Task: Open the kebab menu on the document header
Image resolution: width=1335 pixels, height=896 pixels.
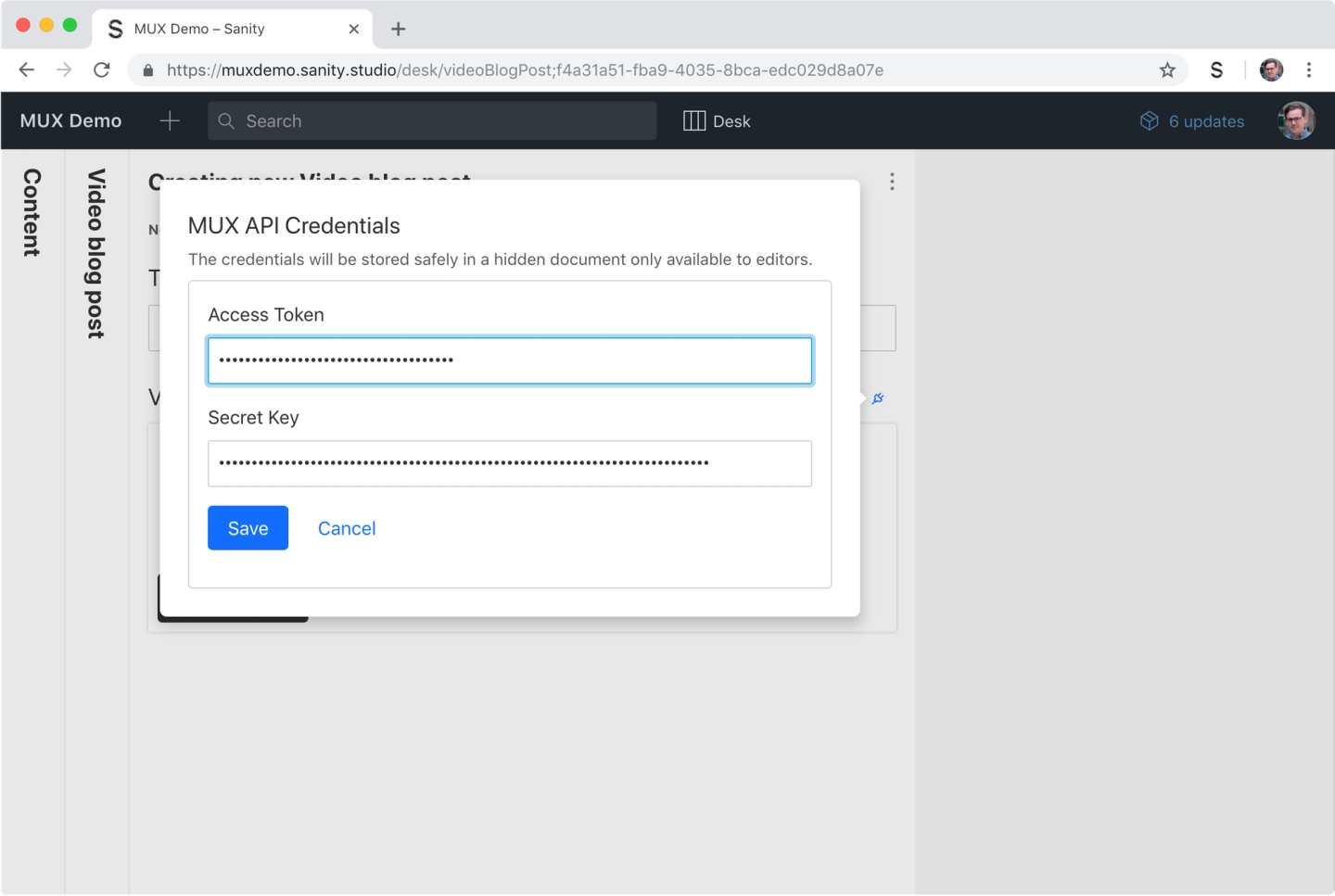Action: point(892,182)
